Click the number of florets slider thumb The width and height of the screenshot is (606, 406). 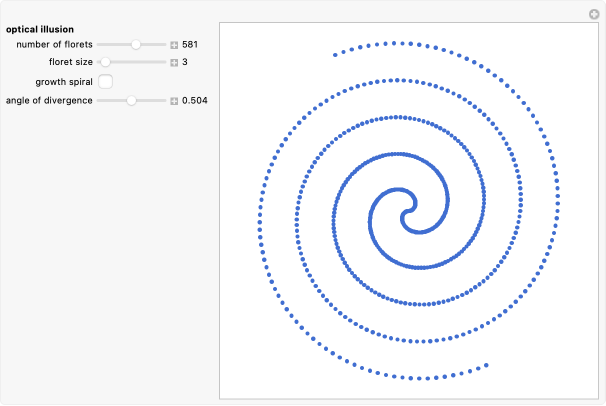click(x=136, y=45)
